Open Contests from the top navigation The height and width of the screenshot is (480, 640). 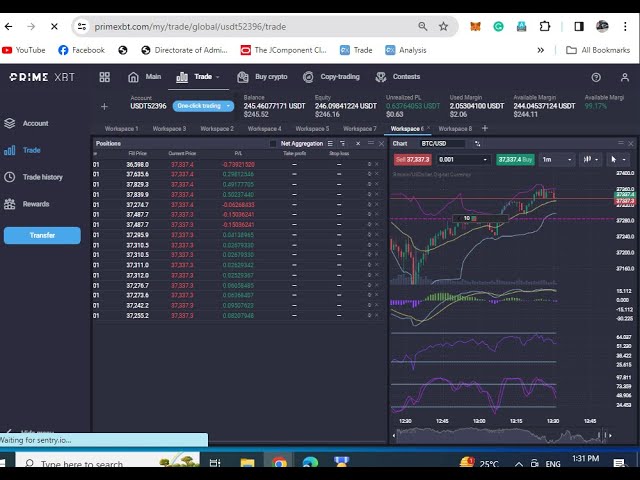pos(399,77)
